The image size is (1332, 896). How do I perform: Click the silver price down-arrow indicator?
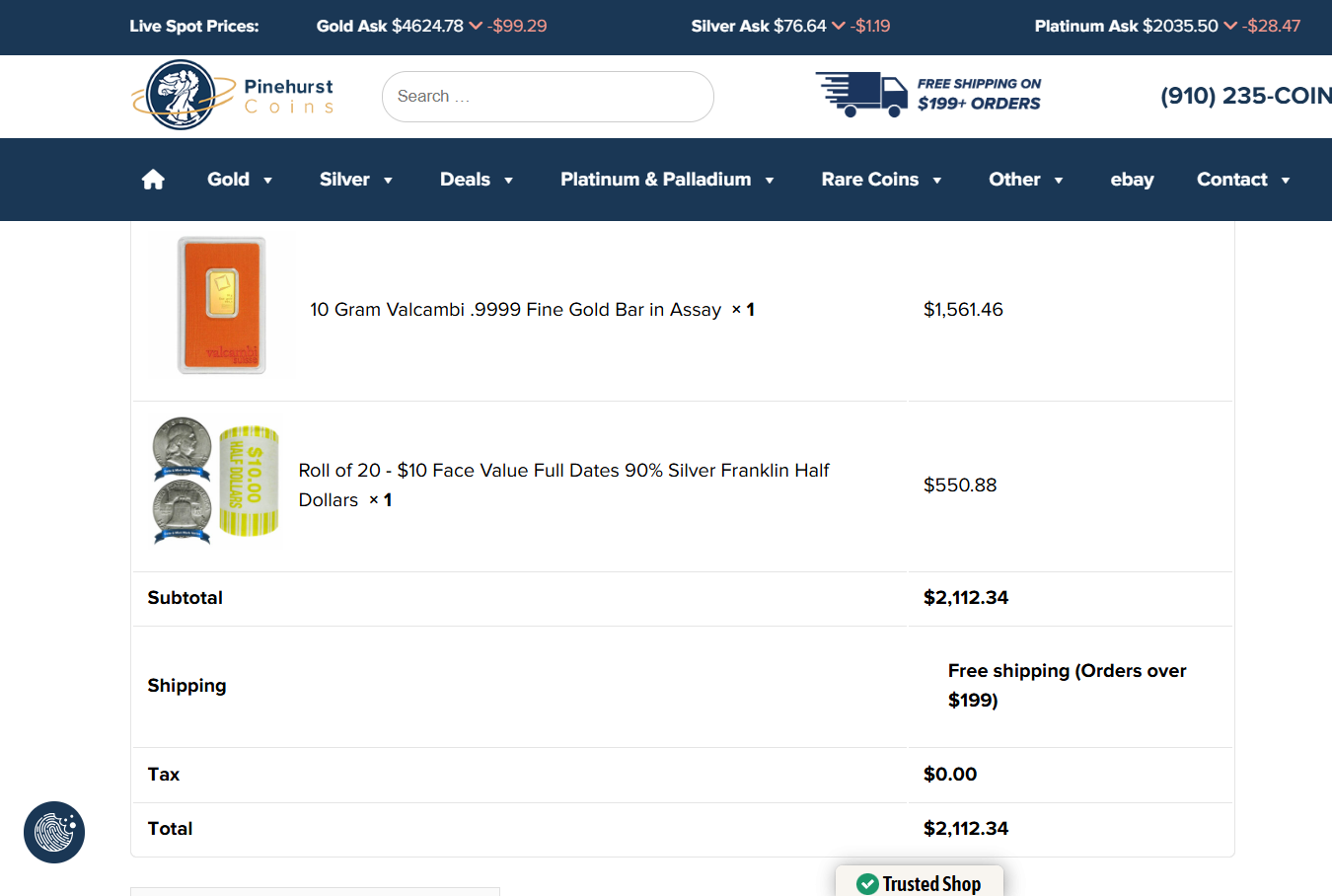click(x=839, y=26)
